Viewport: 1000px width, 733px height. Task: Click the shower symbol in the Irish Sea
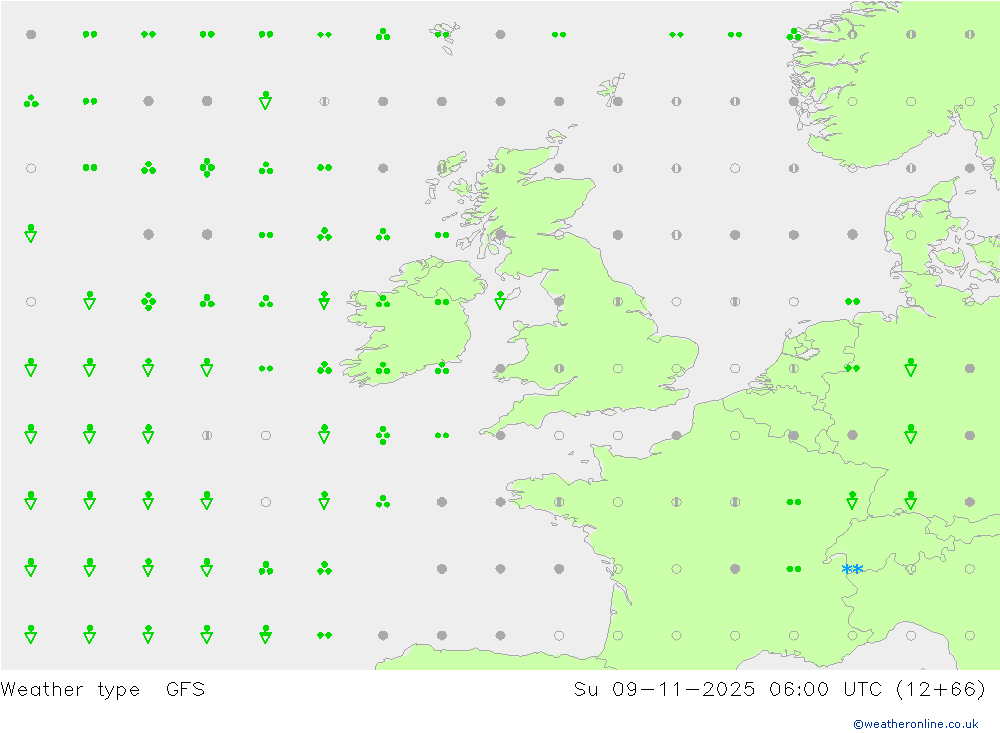pos(500,300)
